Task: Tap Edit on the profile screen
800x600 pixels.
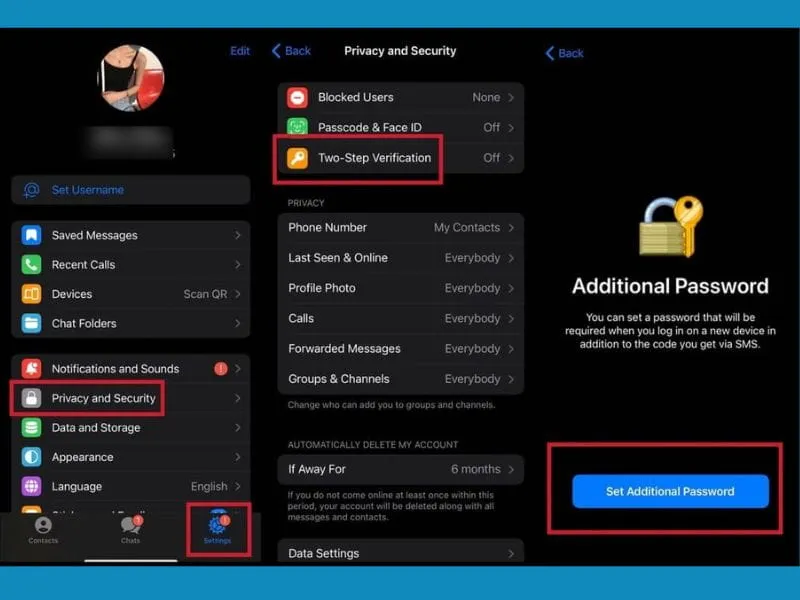Action: (x=240, y=51)
